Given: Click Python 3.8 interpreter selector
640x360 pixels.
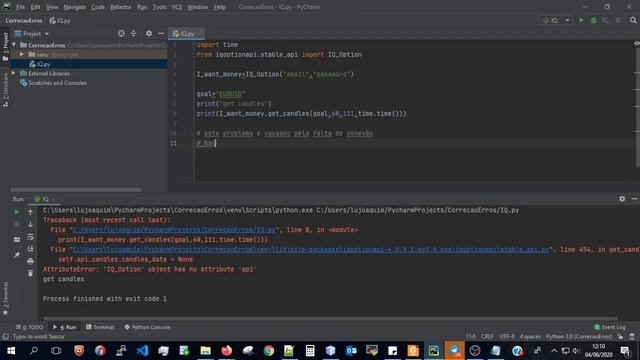Looking at the screenshot, I should coord(579,337).
